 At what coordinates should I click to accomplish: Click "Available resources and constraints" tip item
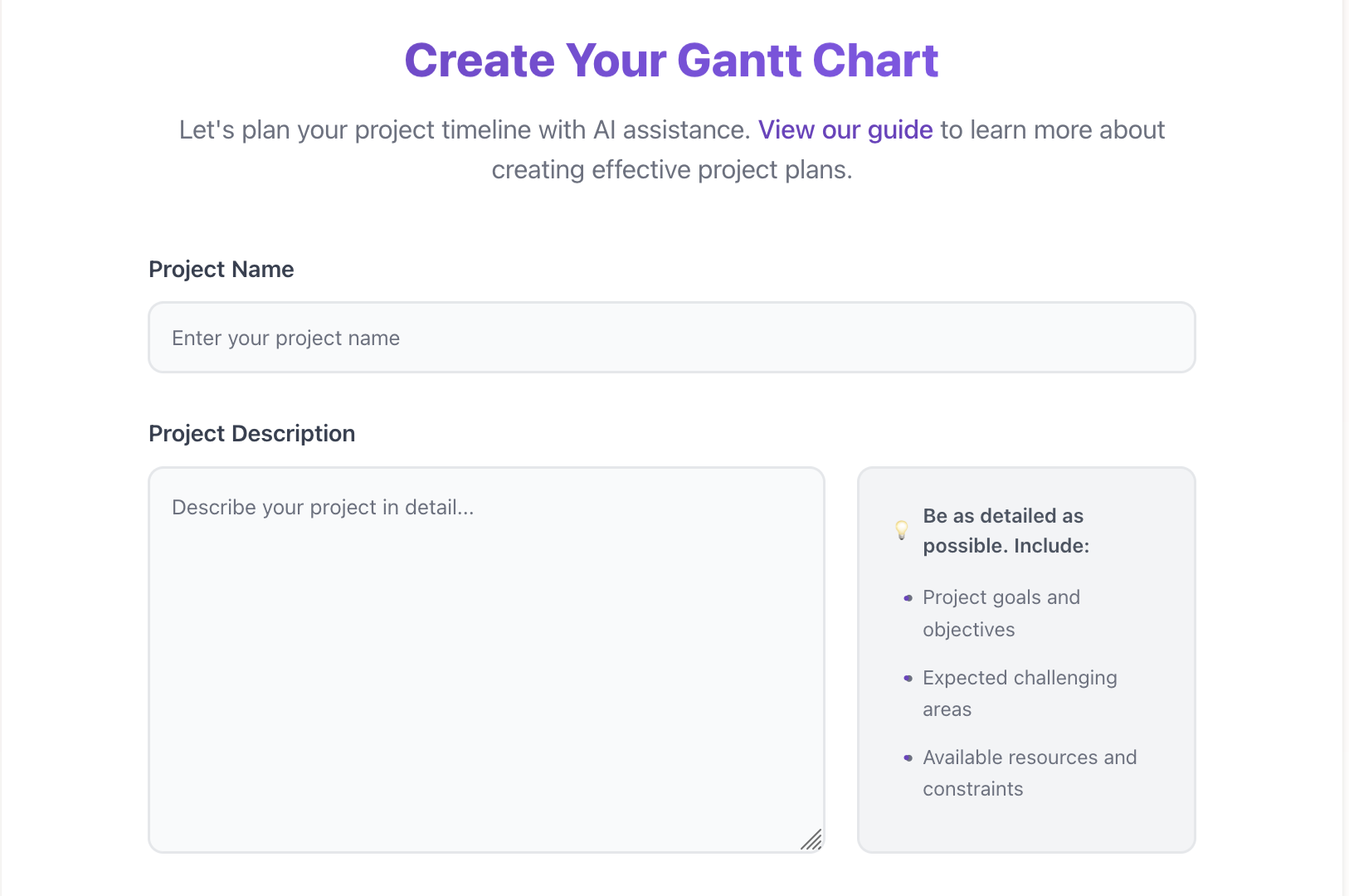coord(1029,772)
